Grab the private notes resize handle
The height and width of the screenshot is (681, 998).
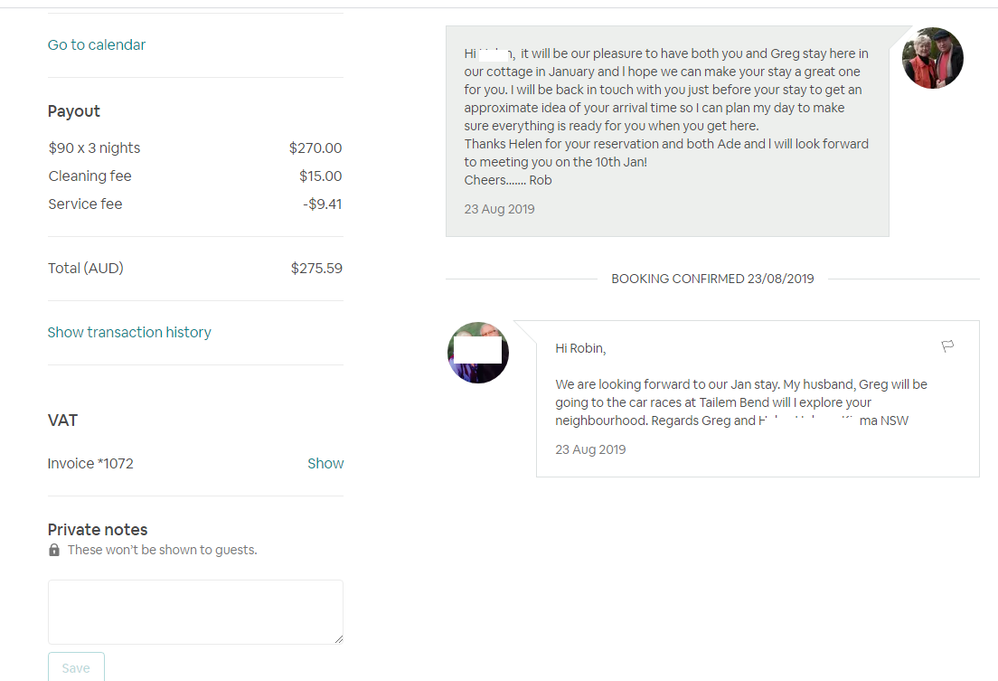coord(338,639)
